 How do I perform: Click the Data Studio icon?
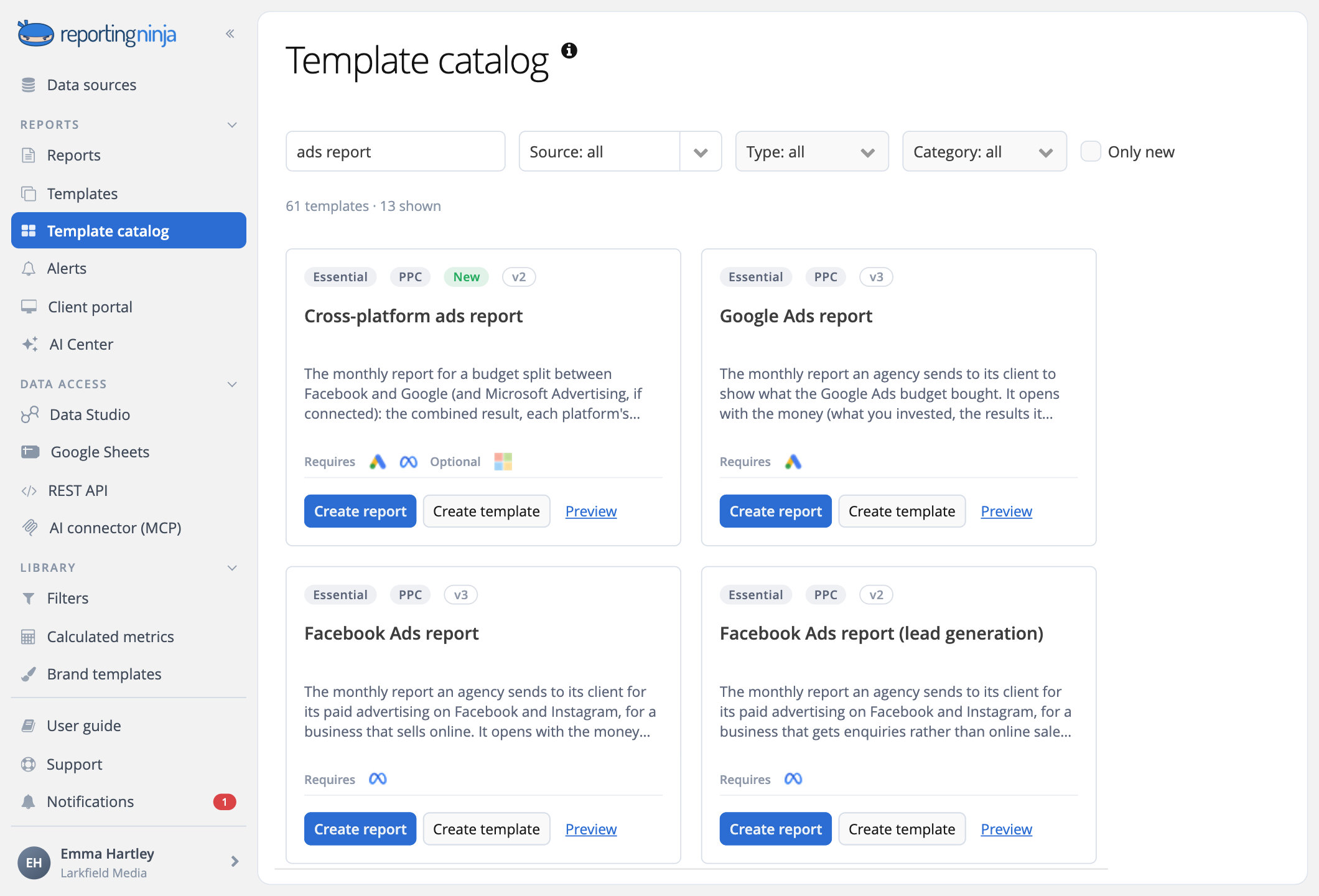30,414
